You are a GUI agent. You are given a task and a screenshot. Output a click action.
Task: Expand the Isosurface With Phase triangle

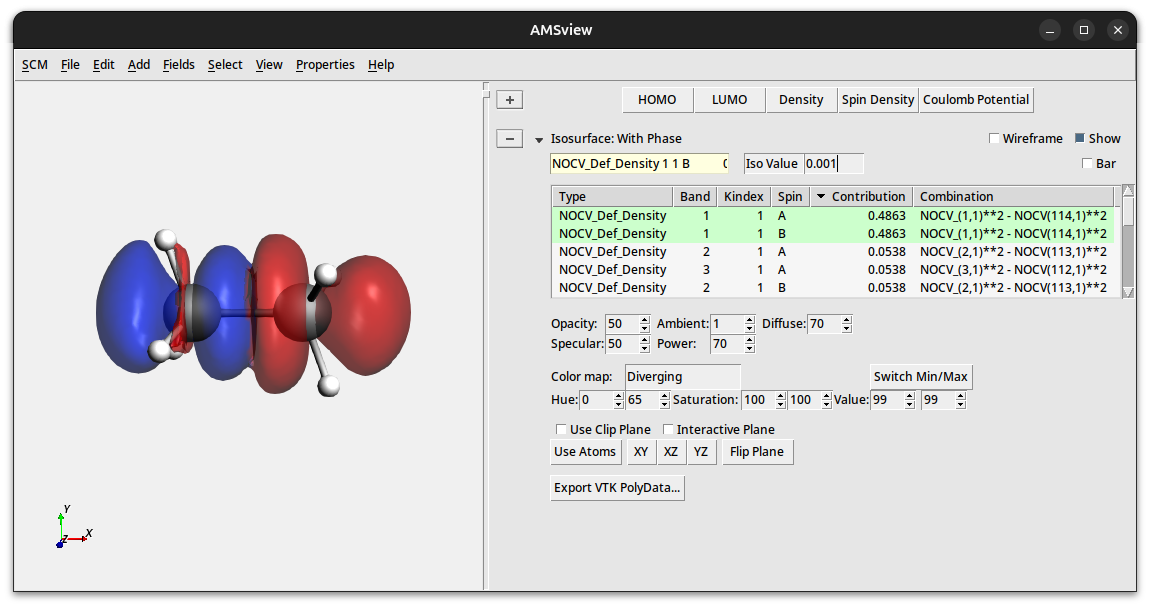[x=540, y=140]
